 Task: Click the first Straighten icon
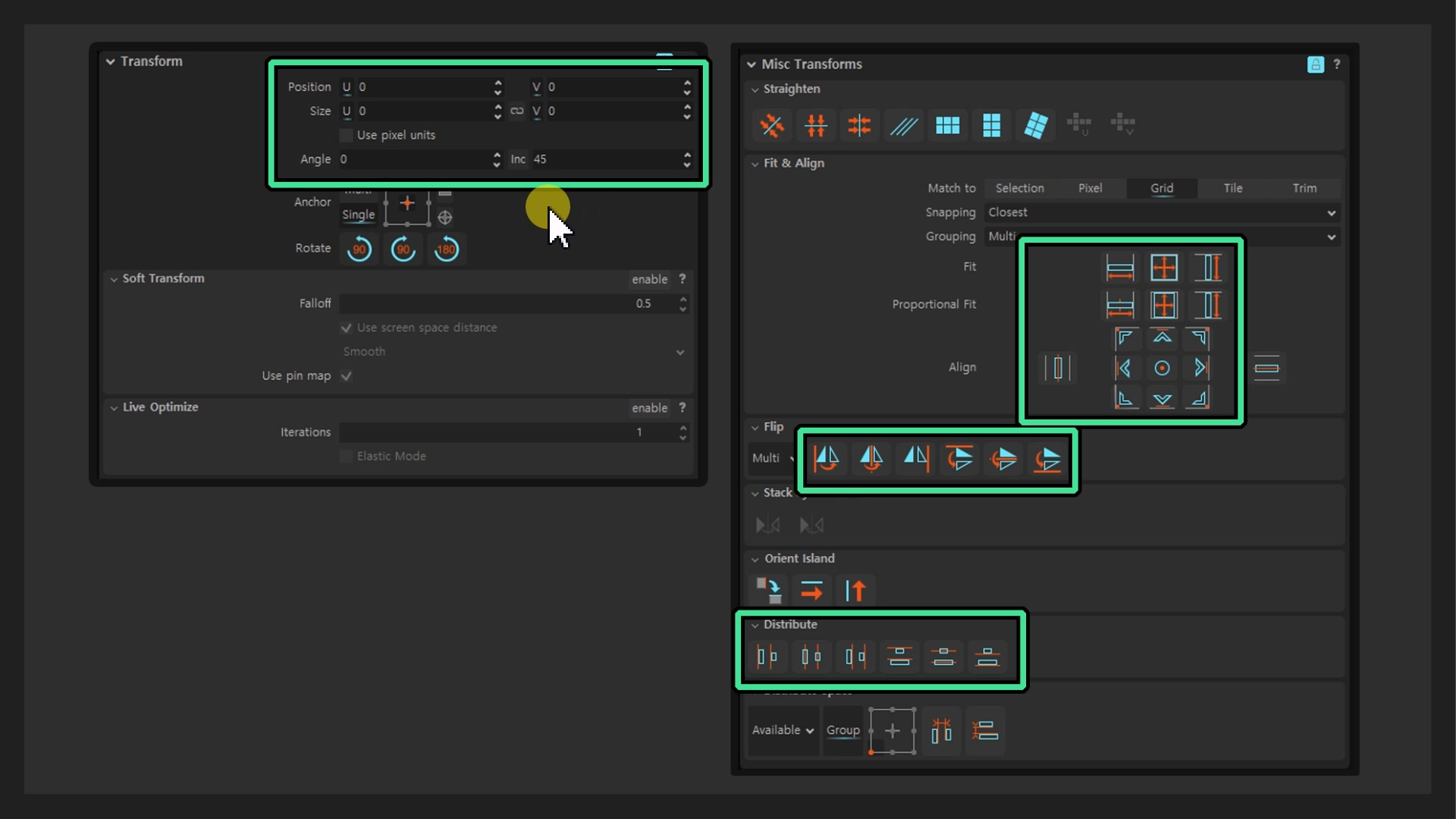(772, 125)
